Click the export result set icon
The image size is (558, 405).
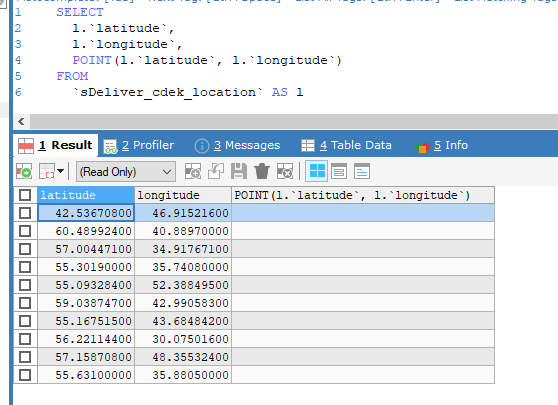(x=24, y=172)
